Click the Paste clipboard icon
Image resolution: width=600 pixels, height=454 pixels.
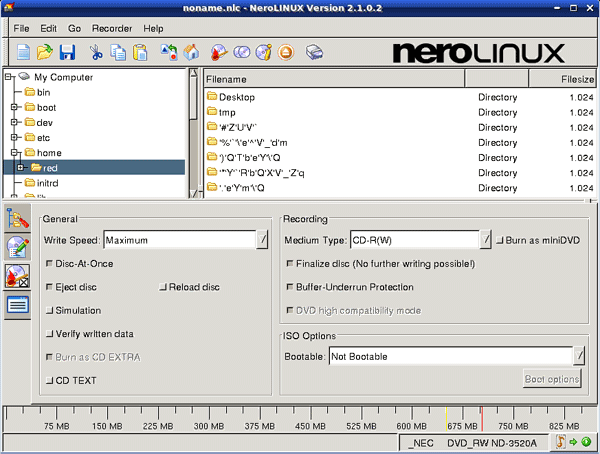coord(140,52)
